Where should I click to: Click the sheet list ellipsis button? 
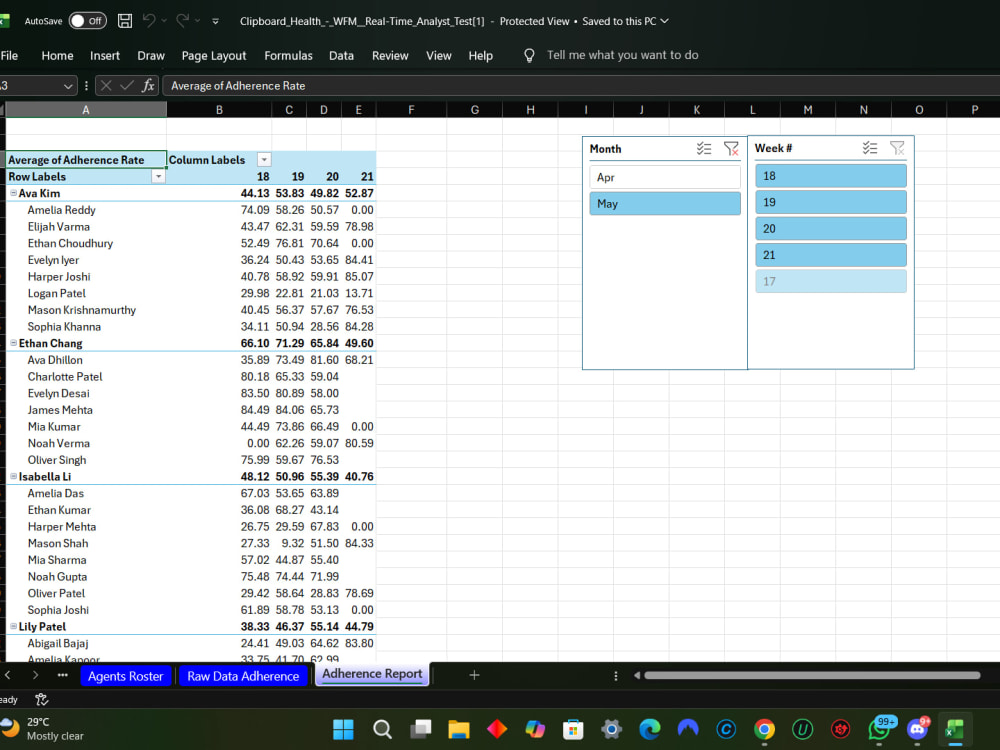click(x=62, y=675)
